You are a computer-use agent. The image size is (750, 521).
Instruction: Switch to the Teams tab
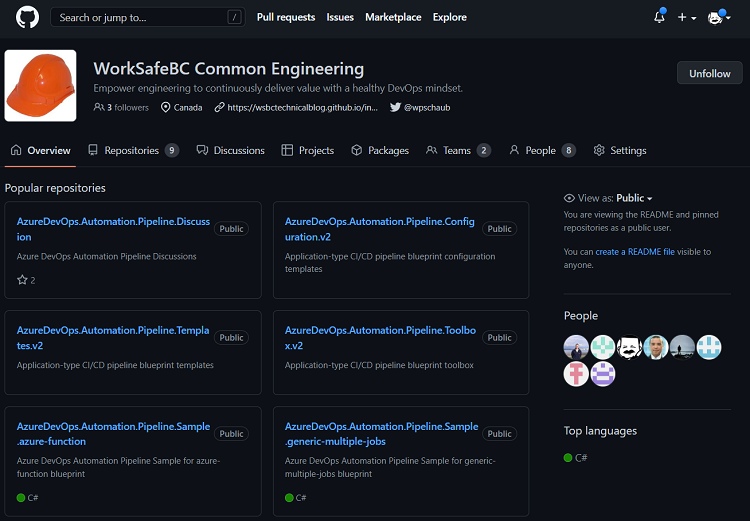coord(458,150)
